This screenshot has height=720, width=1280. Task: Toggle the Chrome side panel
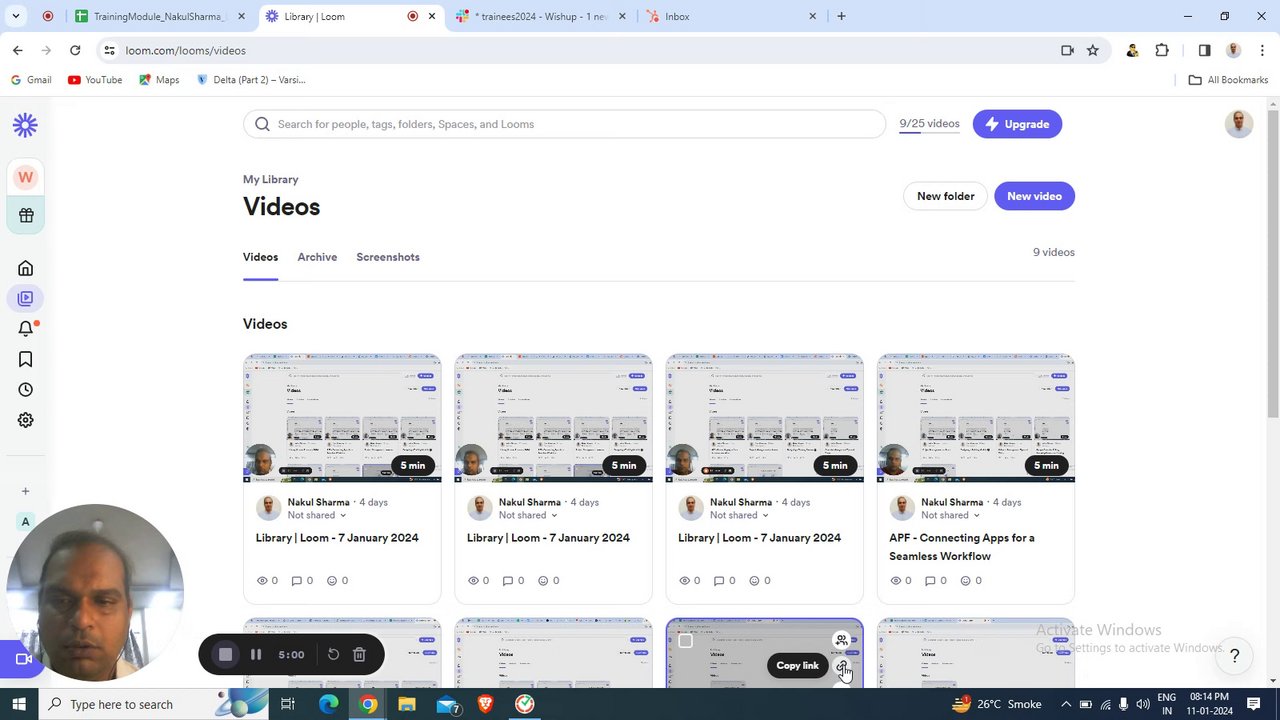pyautogui.click(x=1204, y=50)
